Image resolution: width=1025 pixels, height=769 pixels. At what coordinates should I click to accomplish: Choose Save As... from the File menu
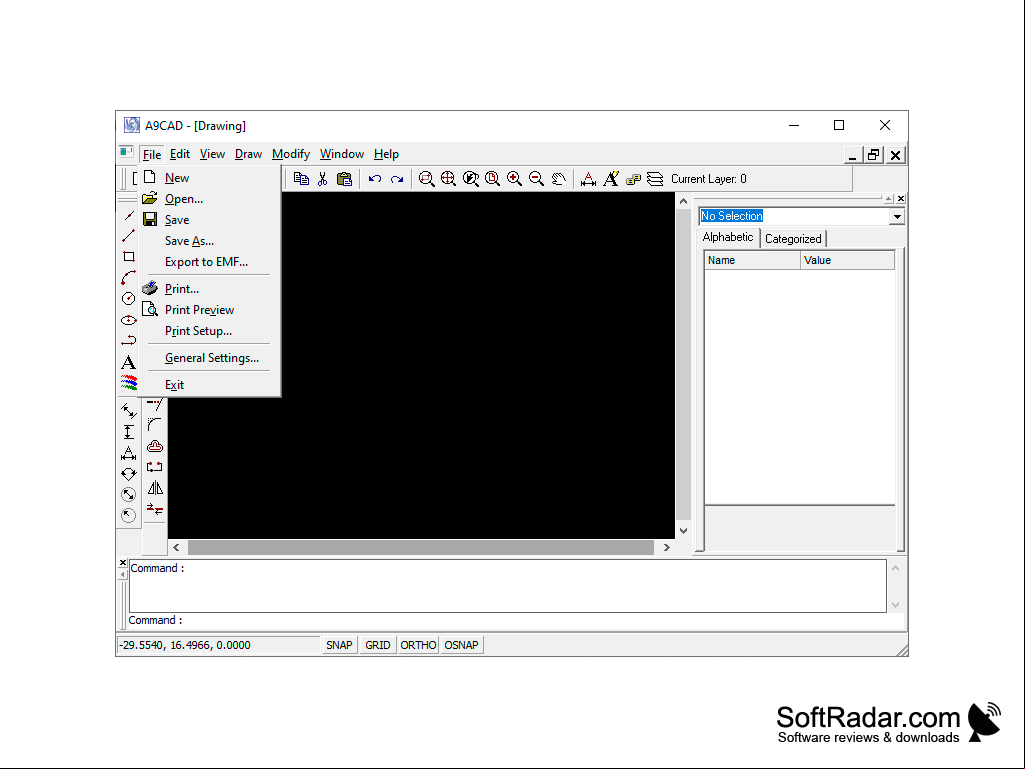[209, 241]
